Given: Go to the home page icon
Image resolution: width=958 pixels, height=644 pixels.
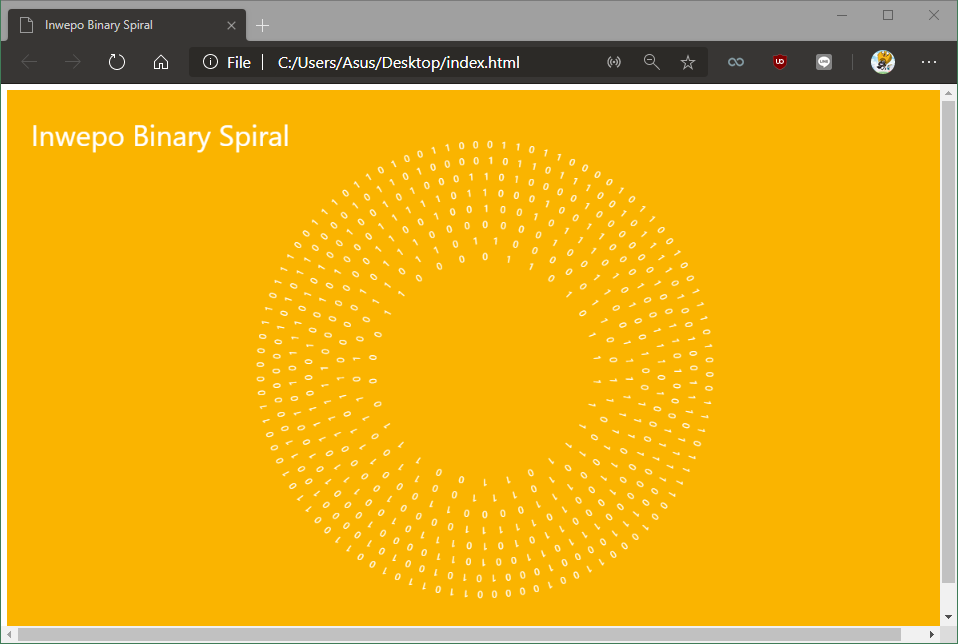Looking at the screenshot, I should point(160,62).
